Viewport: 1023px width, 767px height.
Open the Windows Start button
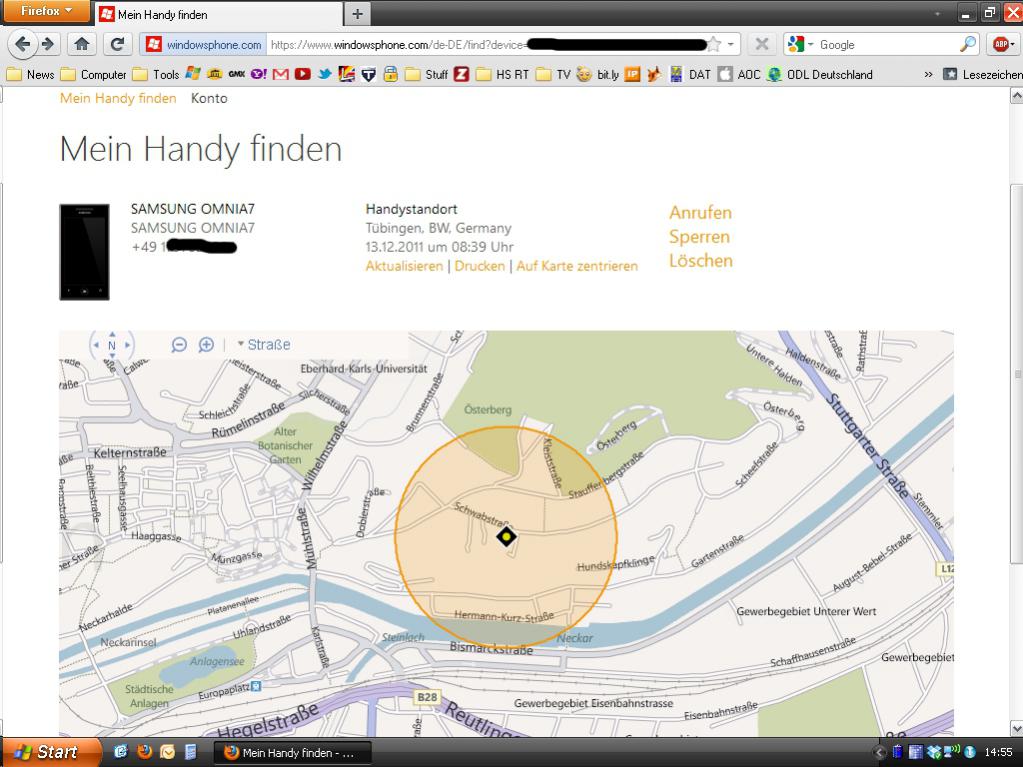[x=52, y=752]
